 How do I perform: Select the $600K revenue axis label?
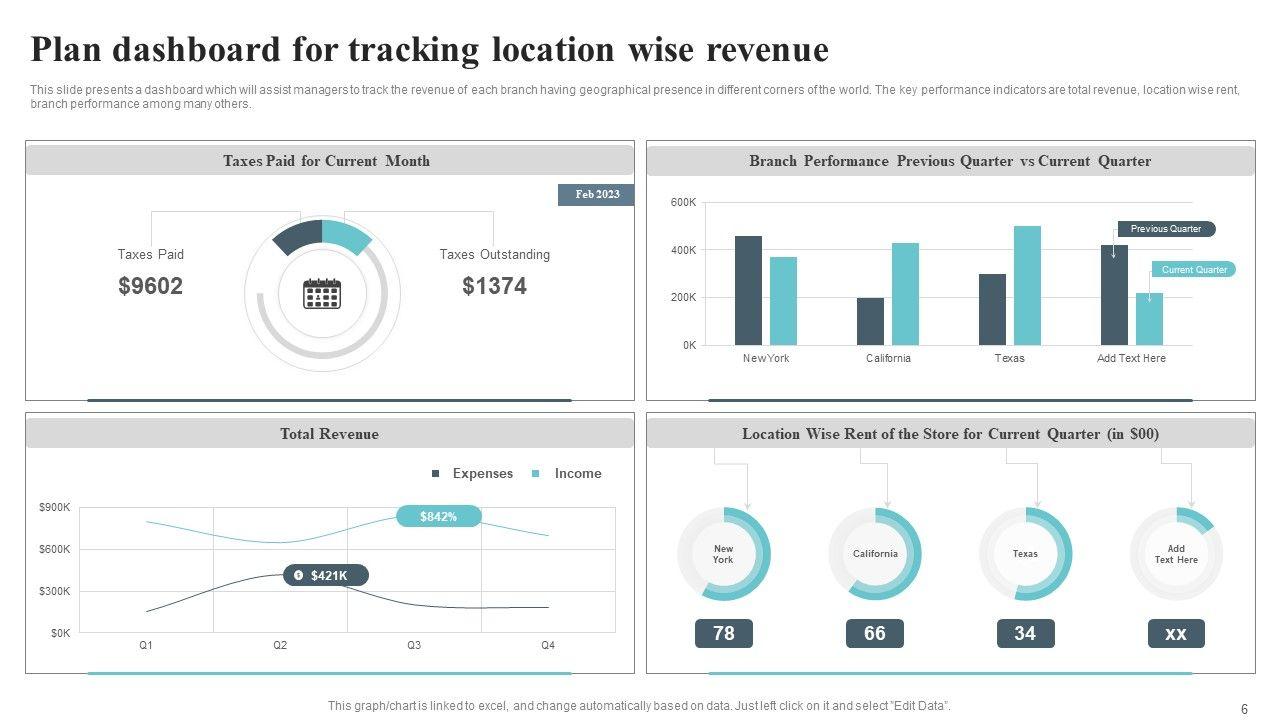[55, 549]
